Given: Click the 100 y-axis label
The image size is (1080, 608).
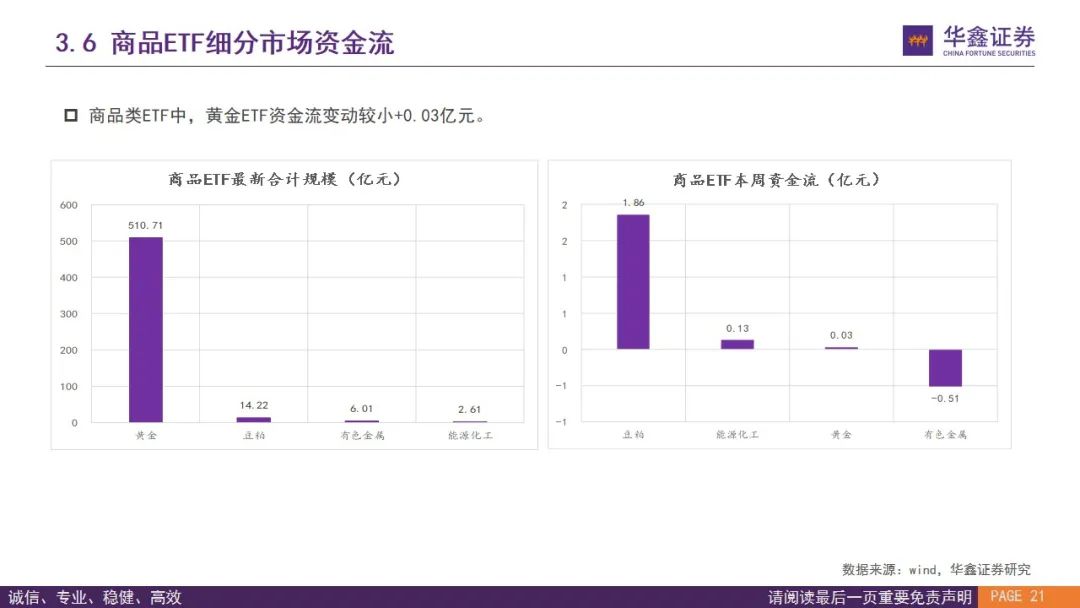Looking at the screenshot, I should click(x=69, y=387).
